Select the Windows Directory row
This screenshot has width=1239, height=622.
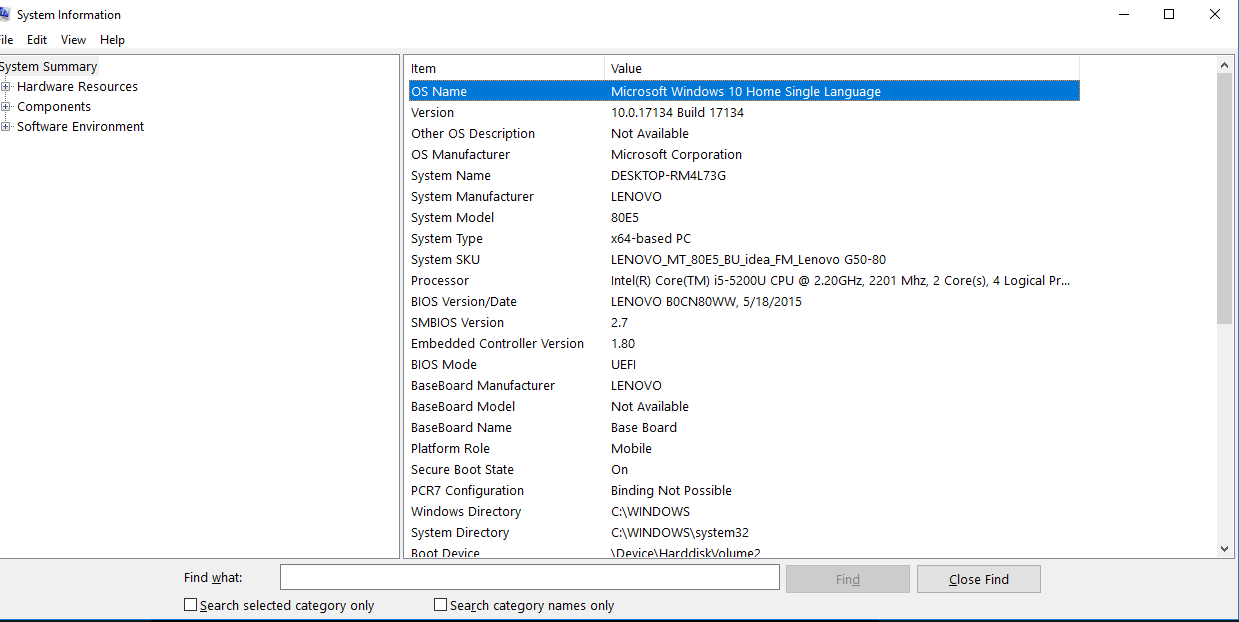[x=744, y=512]
